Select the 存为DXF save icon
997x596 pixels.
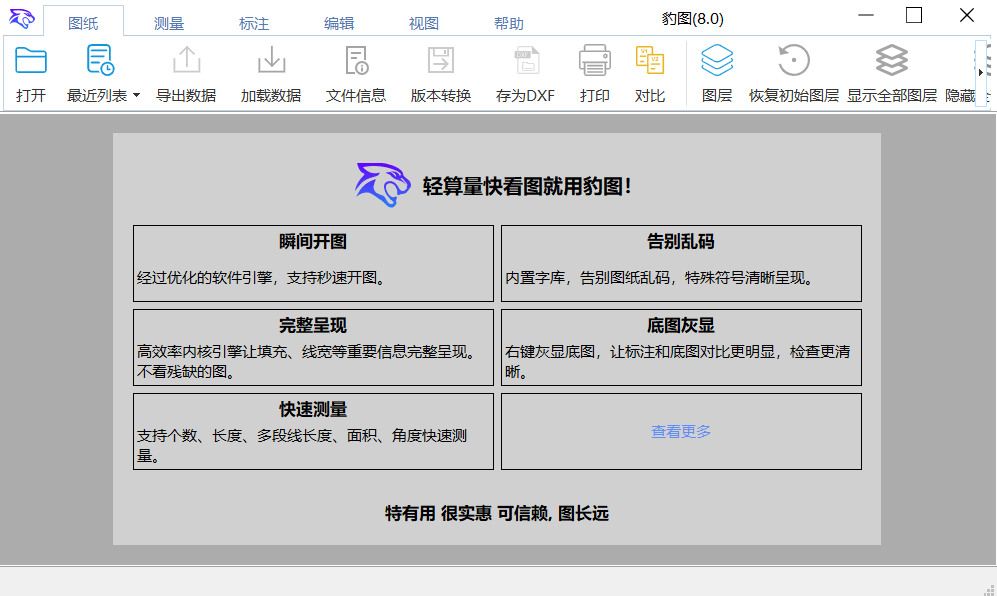(526, 60)
